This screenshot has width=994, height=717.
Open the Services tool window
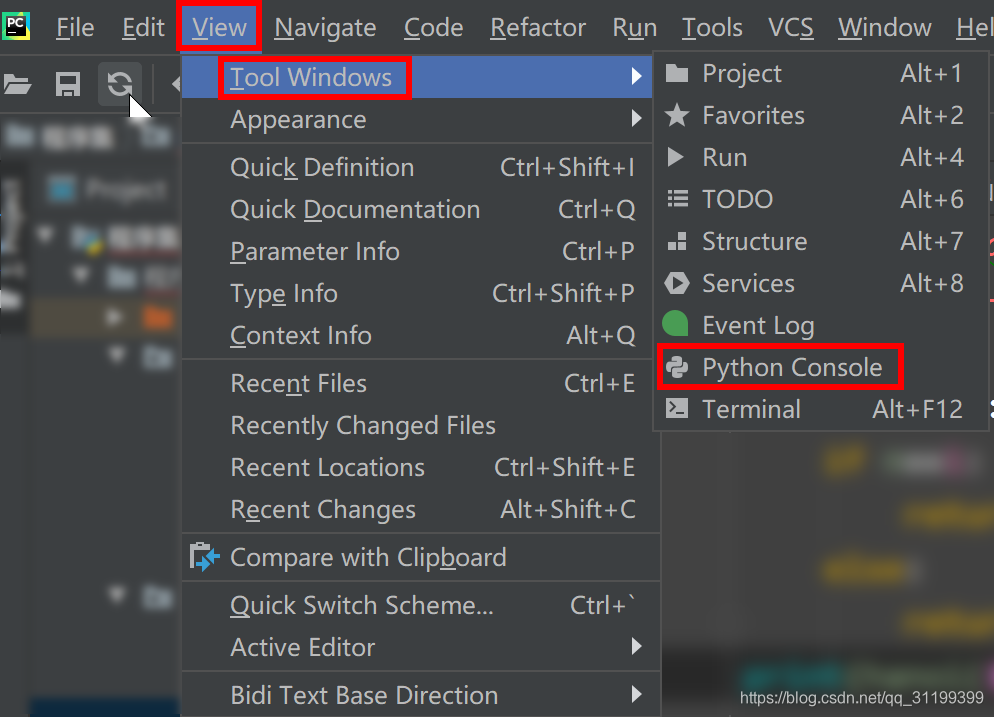click(x=746, y=283)
